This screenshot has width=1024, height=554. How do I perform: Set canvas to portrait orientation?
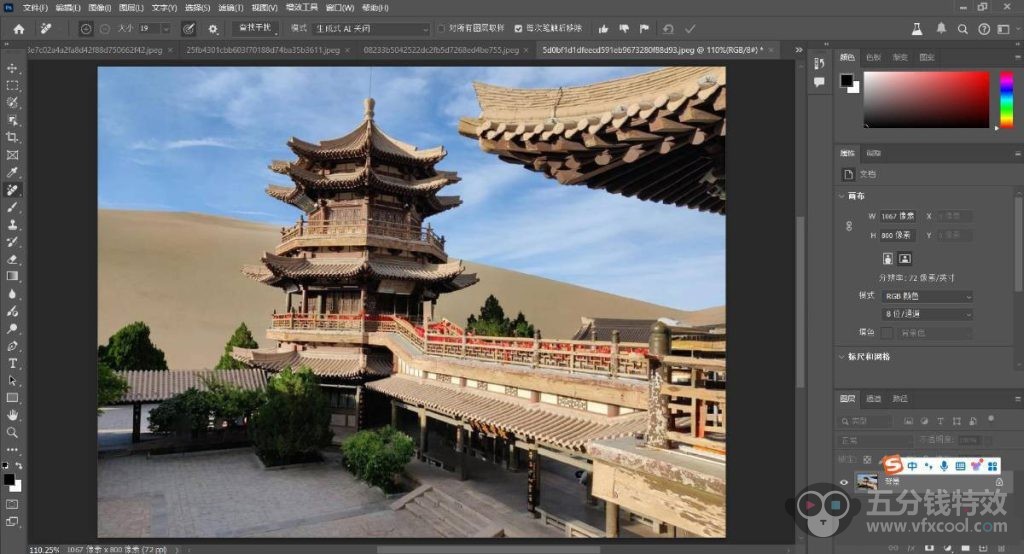[888, 259]
